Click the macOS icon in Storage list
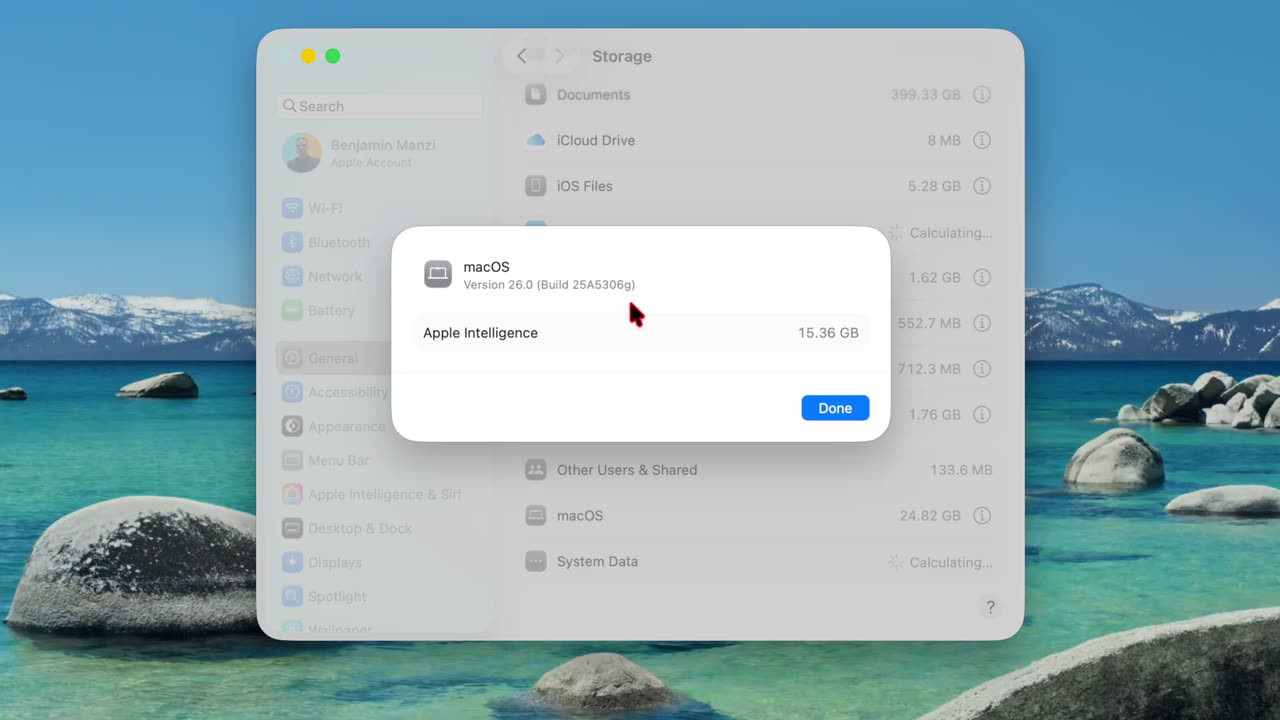Screen dimensions: 1280x720 coord(536,515)
